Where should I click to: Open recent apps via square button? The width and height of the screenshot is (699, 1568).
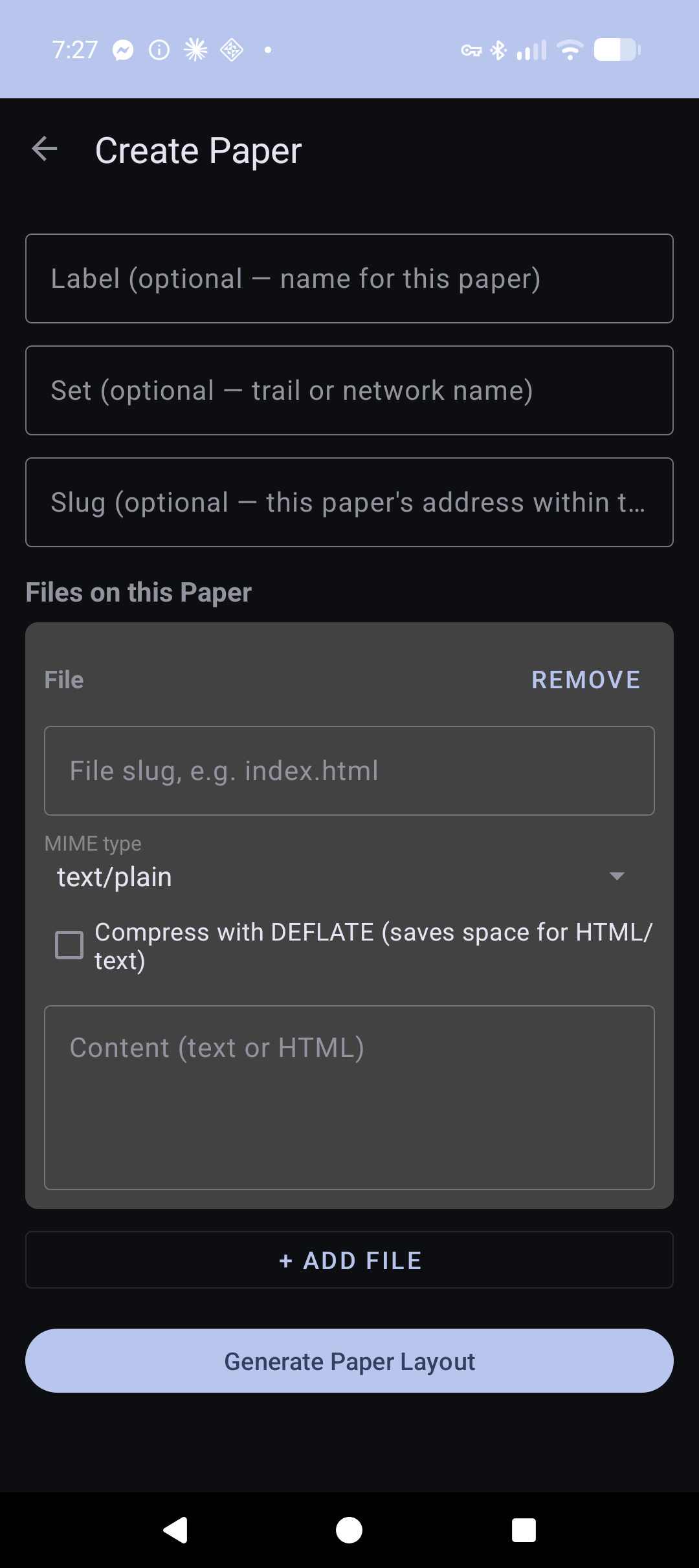(524, 1530)
